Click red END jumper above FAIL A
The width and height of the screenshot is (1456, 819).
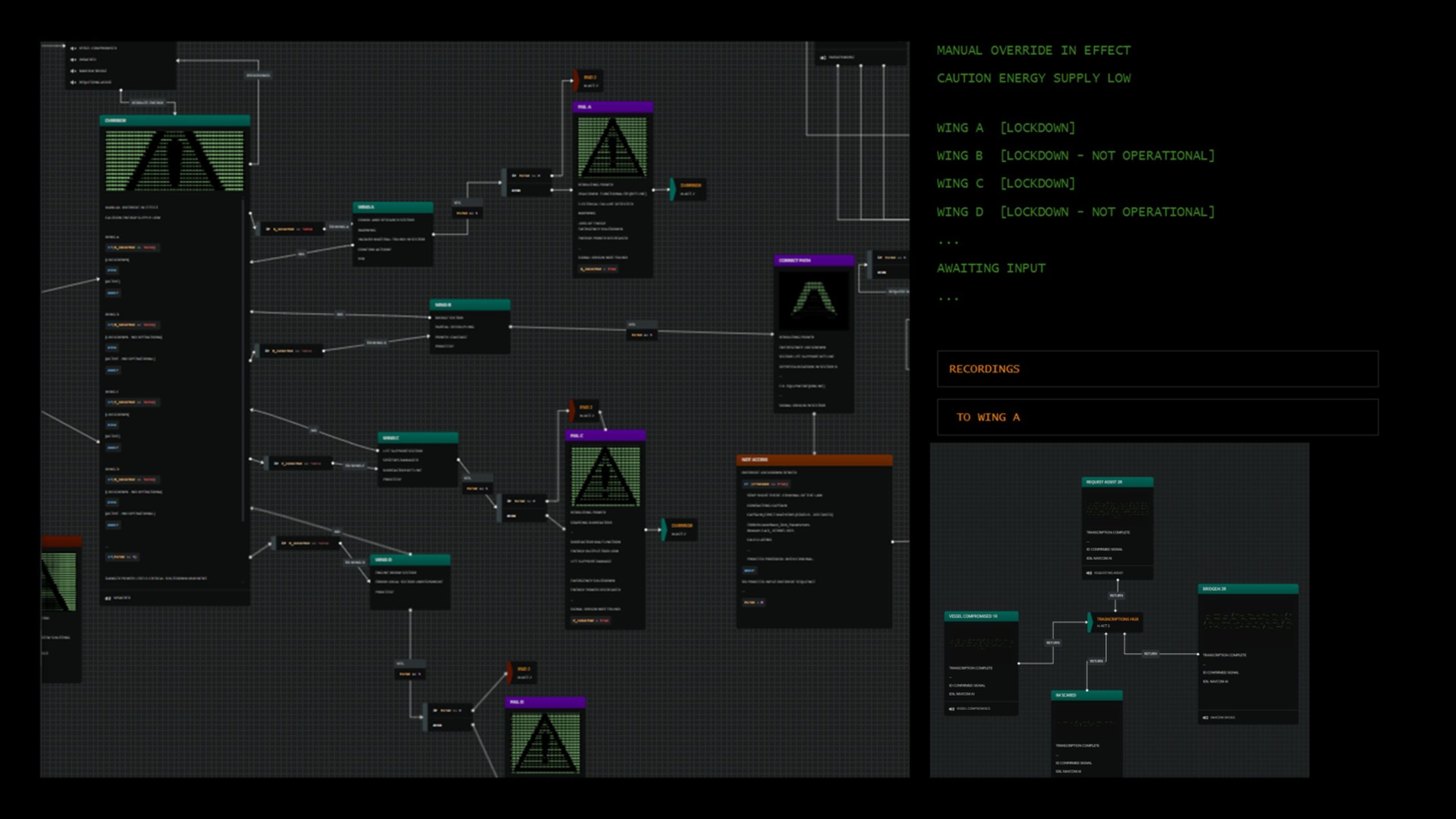coord(577,81)
